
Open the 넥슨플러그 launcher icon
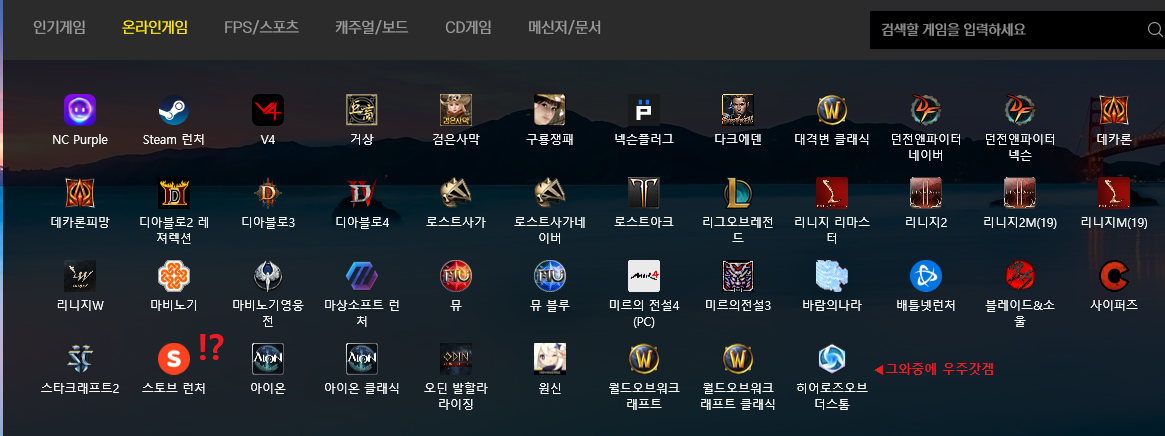pyautogui.click(x=643, y=110)
